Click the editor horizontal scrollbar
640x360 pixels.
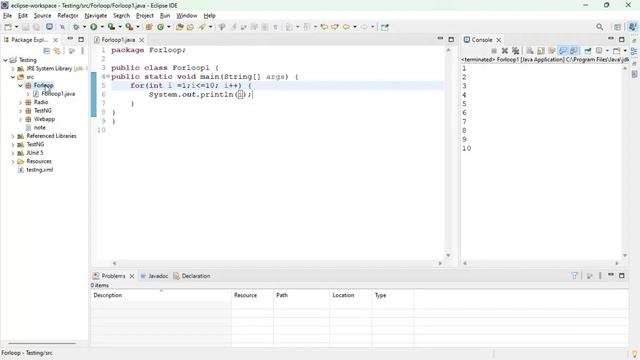[x=277, y=263]
